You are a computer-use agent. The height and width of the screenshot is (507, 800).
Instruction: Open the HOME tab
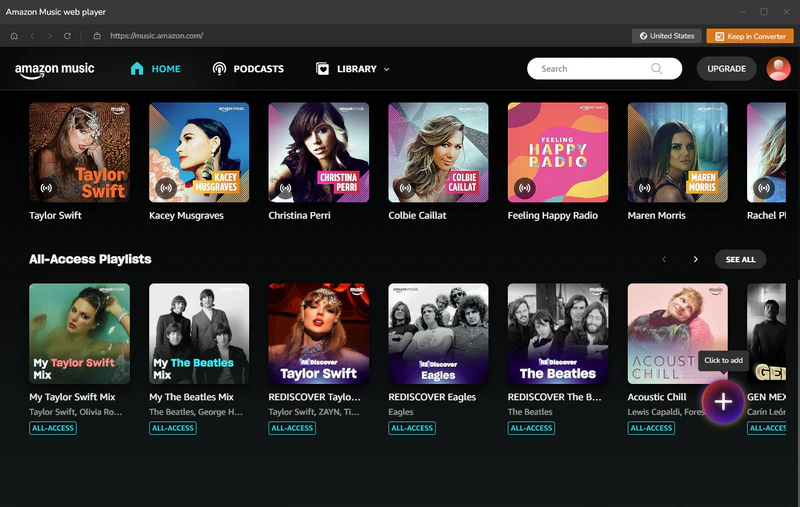pyautogui.click(x=156, y=69)
